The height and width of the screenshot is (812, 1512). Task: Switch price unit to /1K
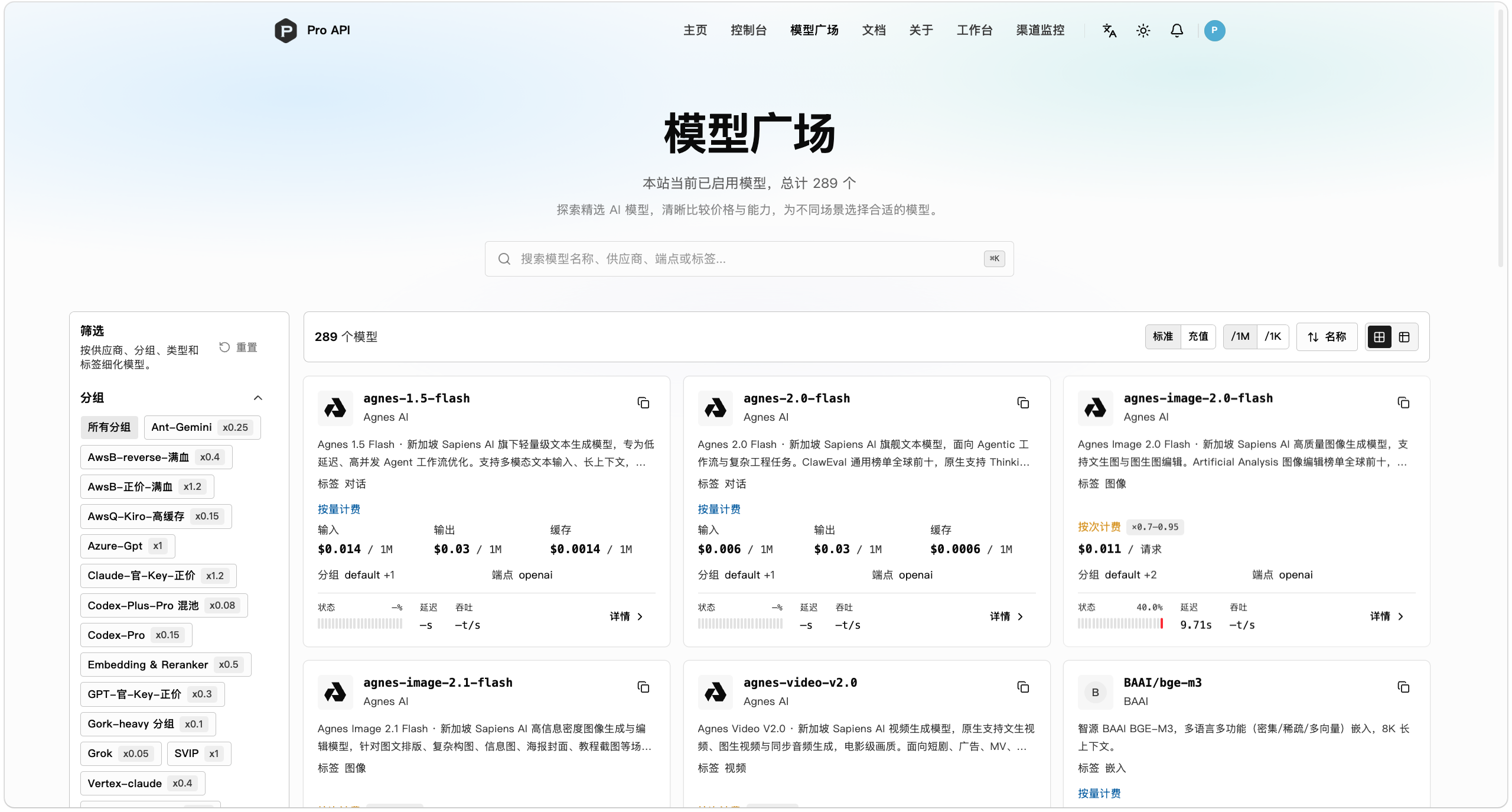coord(1273,337)
